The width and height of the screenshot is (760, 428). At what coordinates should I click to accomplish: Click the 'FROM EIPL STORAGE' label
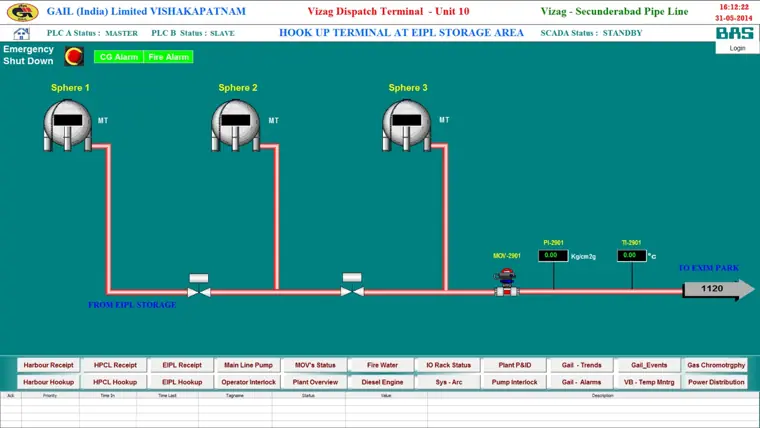(132, 305)
